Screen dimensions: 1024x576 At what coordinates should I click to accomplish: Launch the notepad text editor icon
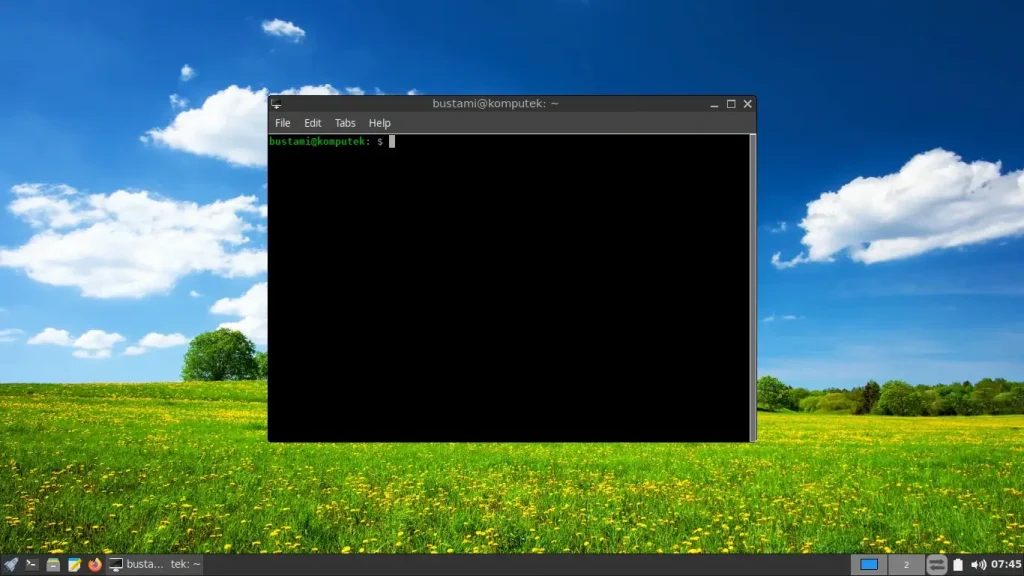74,564
